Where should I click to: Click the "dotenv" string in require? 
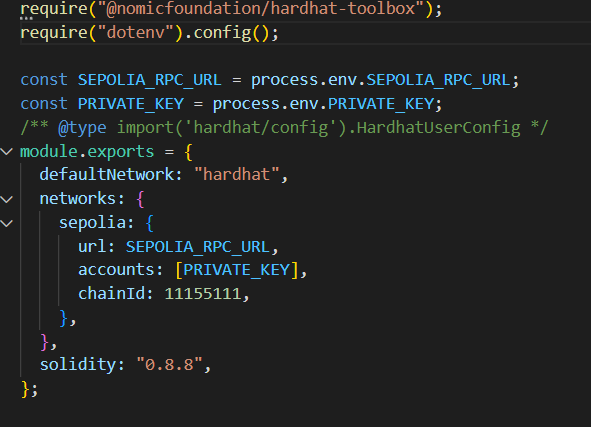[x=136, y=32]
